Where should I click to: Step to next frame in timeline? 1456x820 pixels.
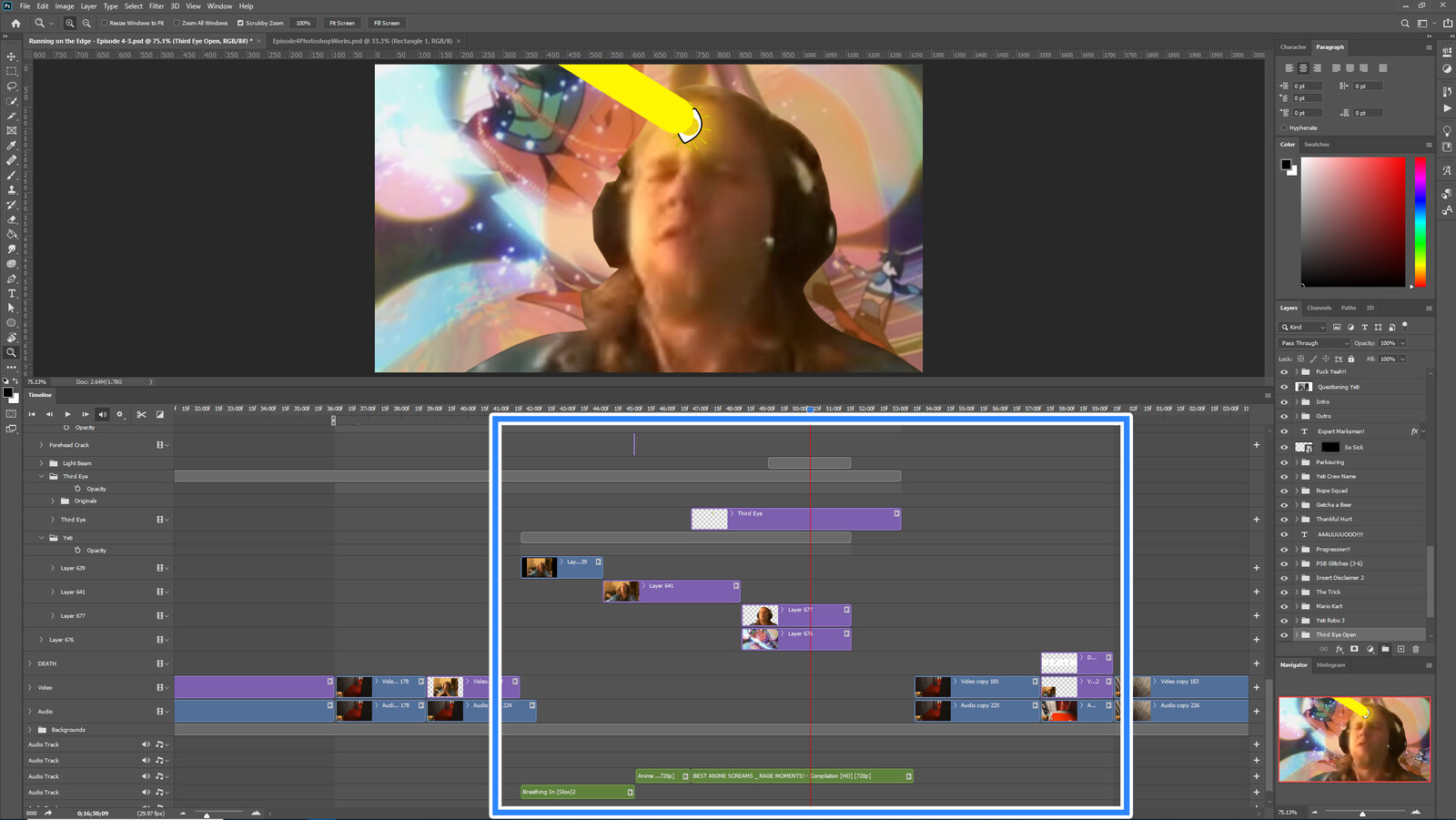86,414
